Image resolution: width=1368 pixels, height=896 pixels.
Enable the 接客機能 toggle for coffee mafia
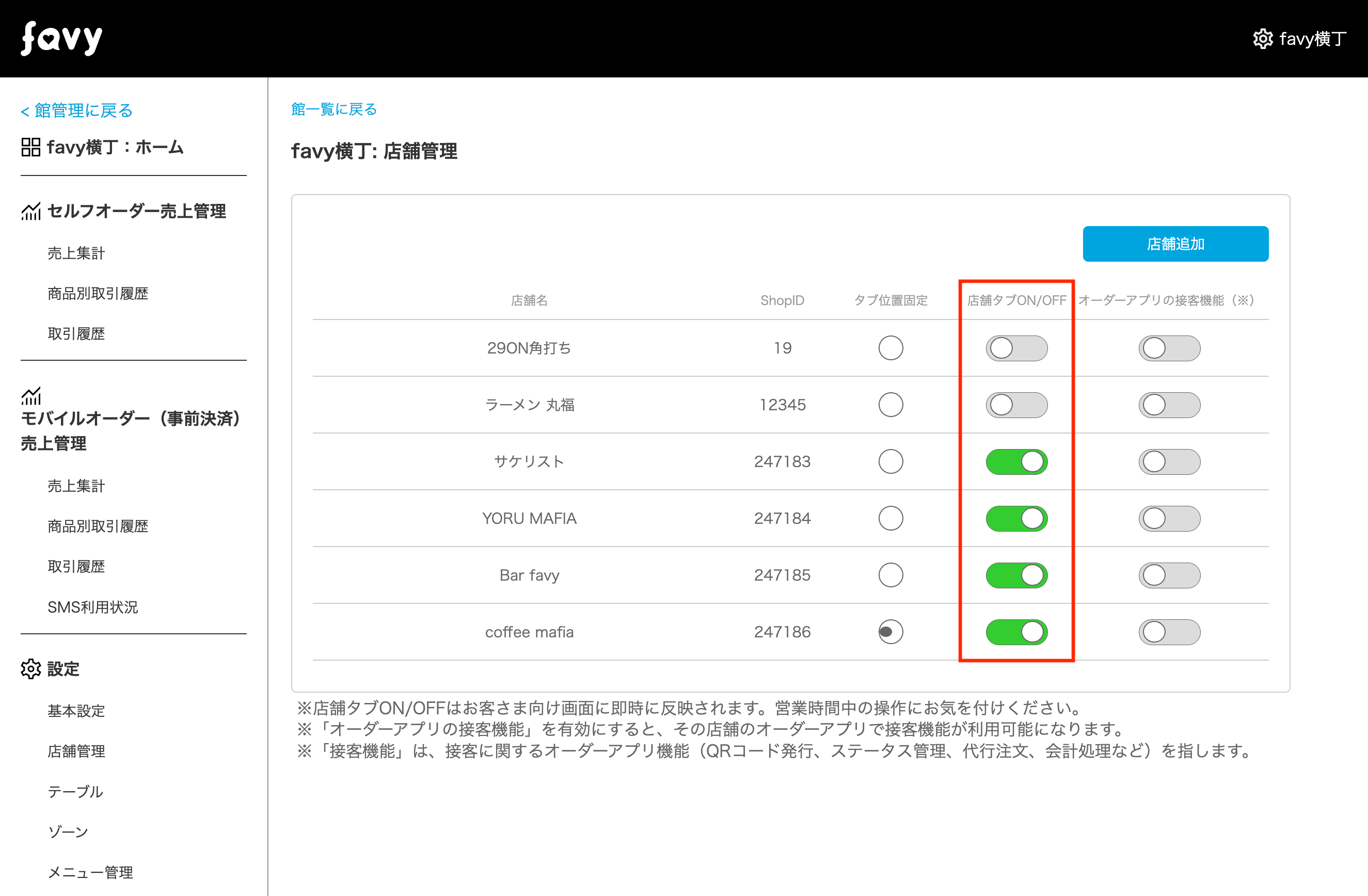click(1169, 632)
